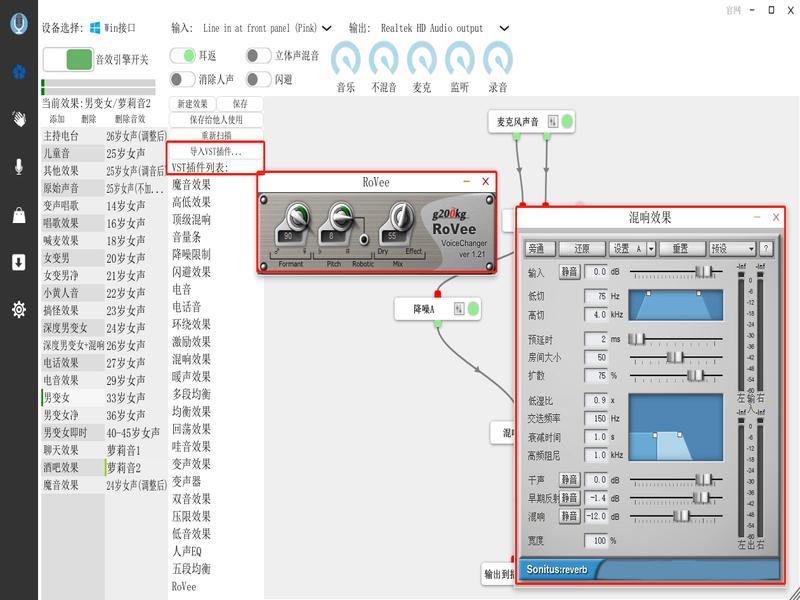Click the 宽度 percent value field
Screen dimensions: 800x600
coord(596,540)
